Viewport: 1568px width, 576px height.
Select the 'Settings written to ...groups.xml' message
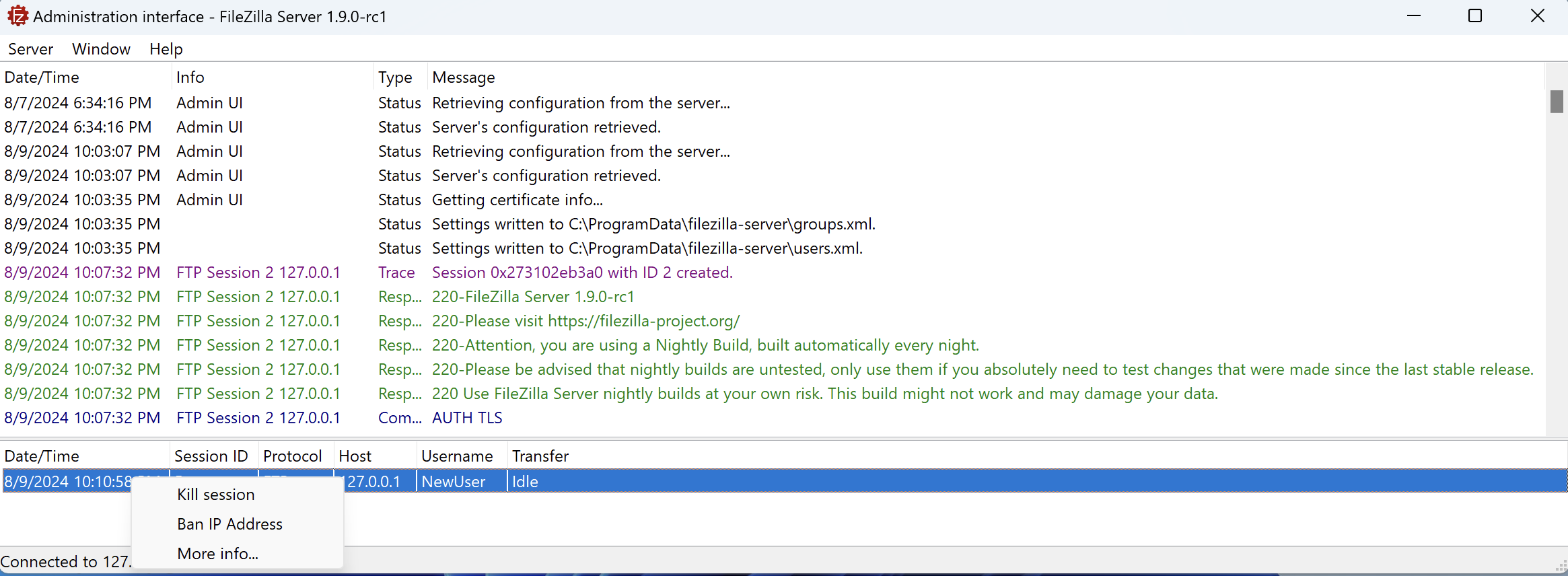(x=653, y=224)
